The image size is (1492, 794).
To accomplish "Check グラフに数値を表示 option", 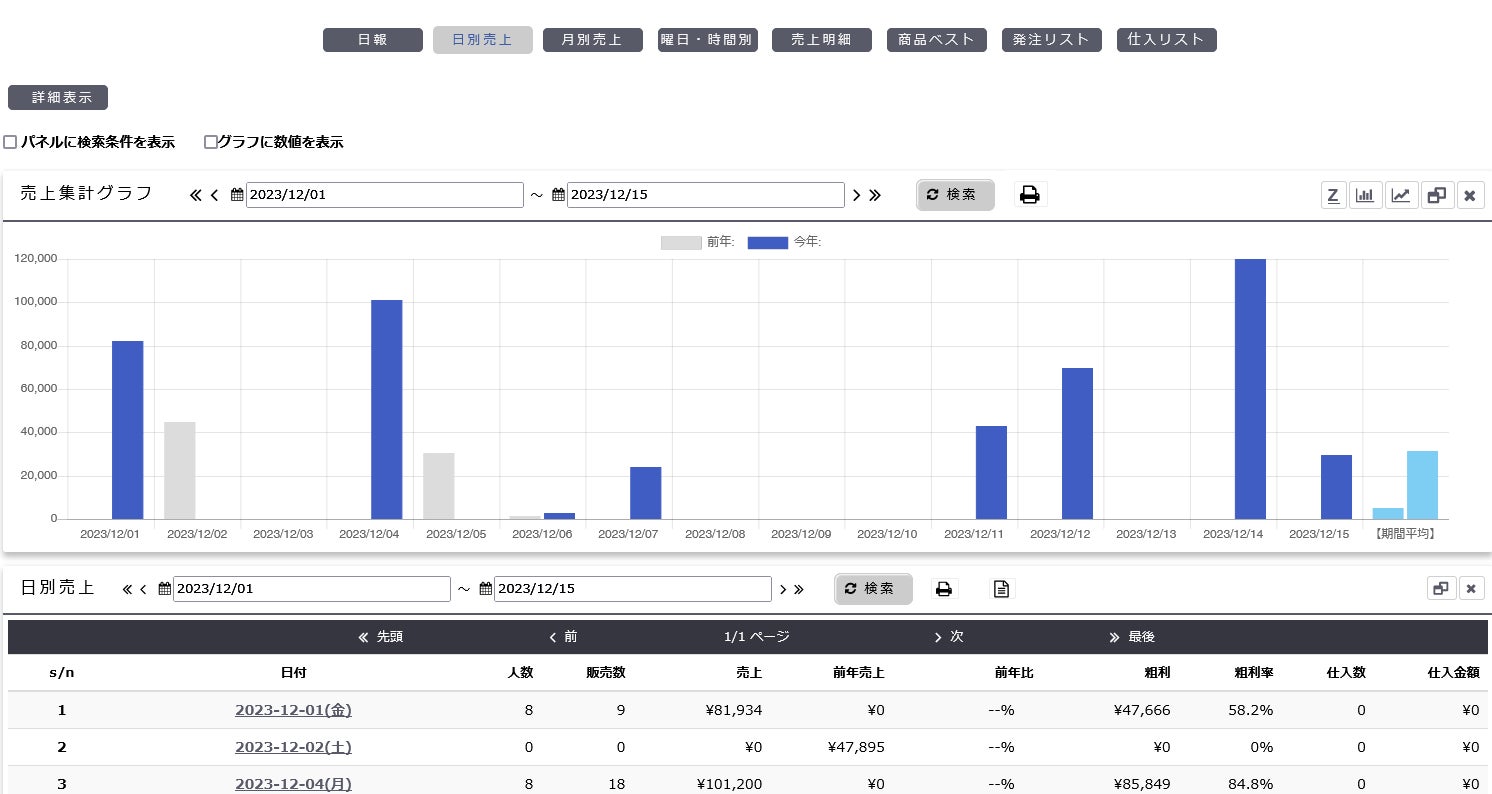I will (x=211, y=142).
